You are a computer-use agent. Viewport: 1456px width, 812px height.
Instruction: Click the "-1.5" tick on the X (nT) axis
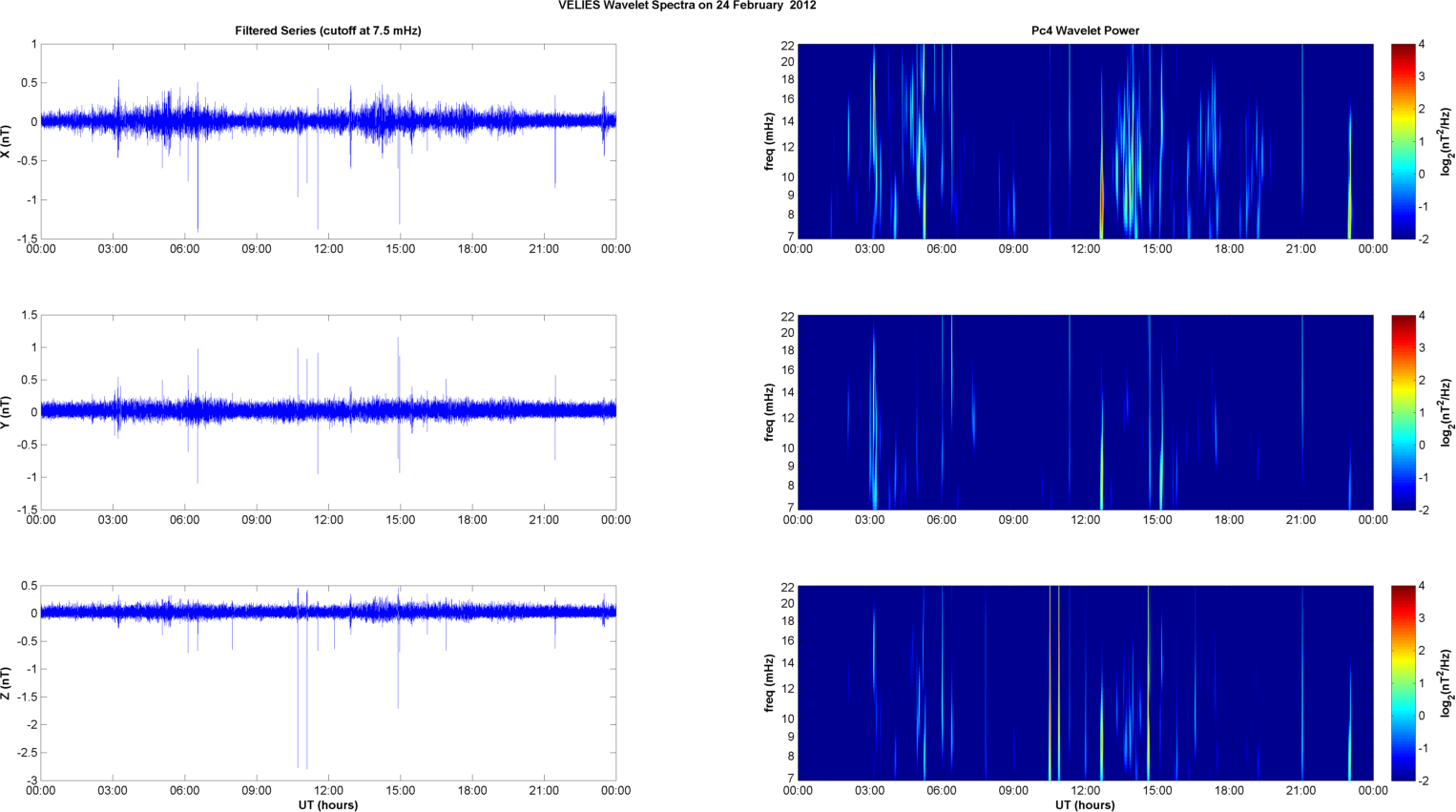27,239
